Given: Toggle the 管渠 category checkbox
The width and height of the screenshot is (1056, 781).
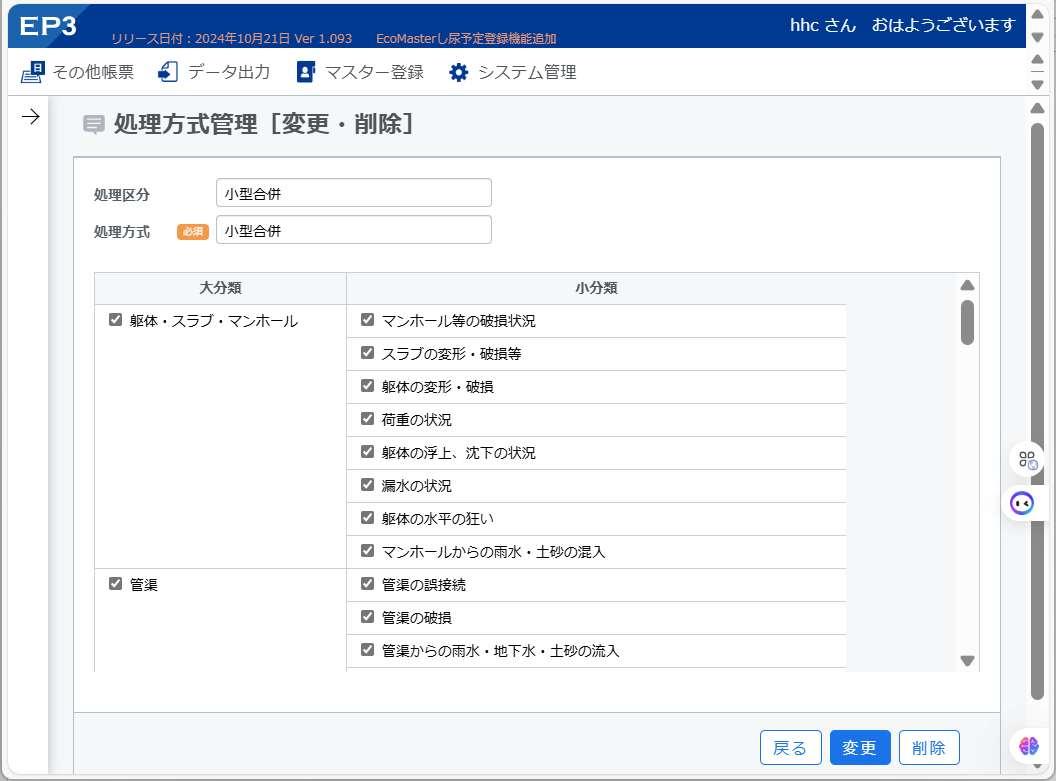Looking at the screenshot, I should (115, 584).
